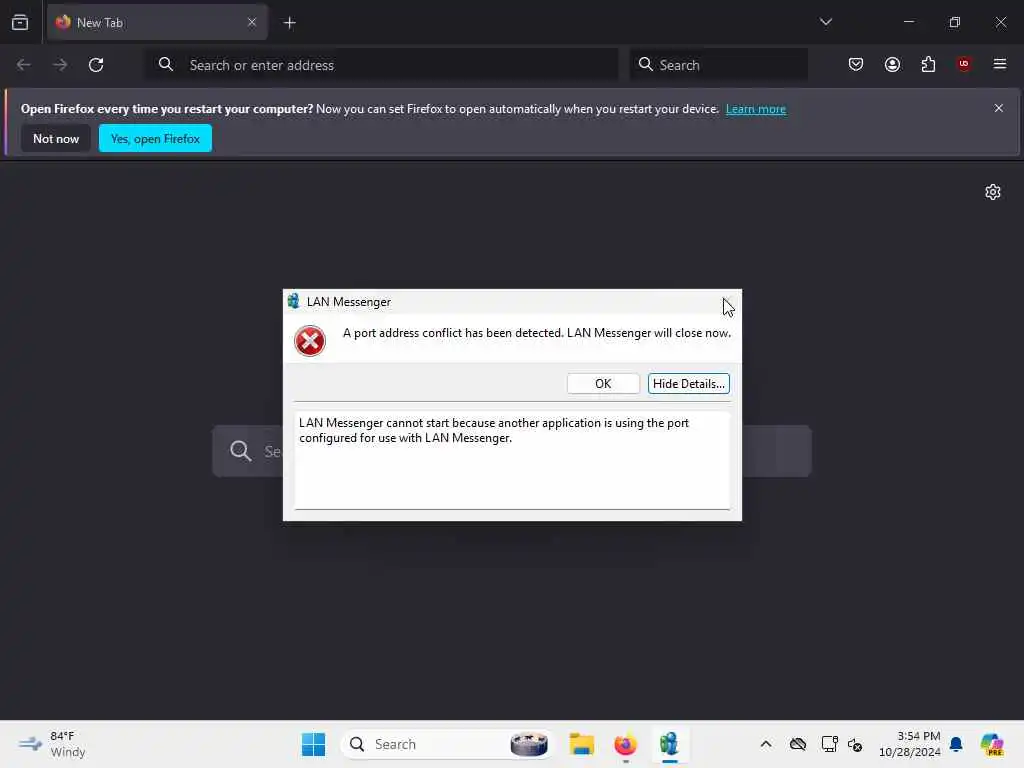The width and height of the screenshot is (1024, 768).
Task: Open the list all tabs dropdown
Action: pos(825,22)
